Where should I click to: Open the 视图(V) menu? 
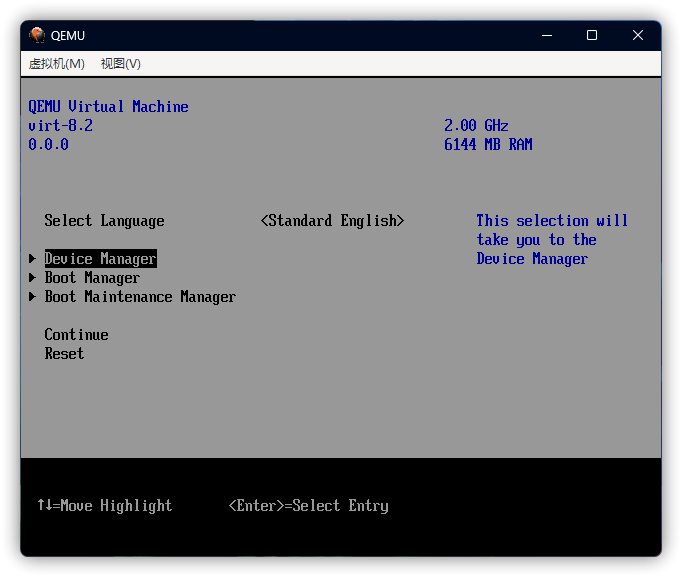coord(121,64)
